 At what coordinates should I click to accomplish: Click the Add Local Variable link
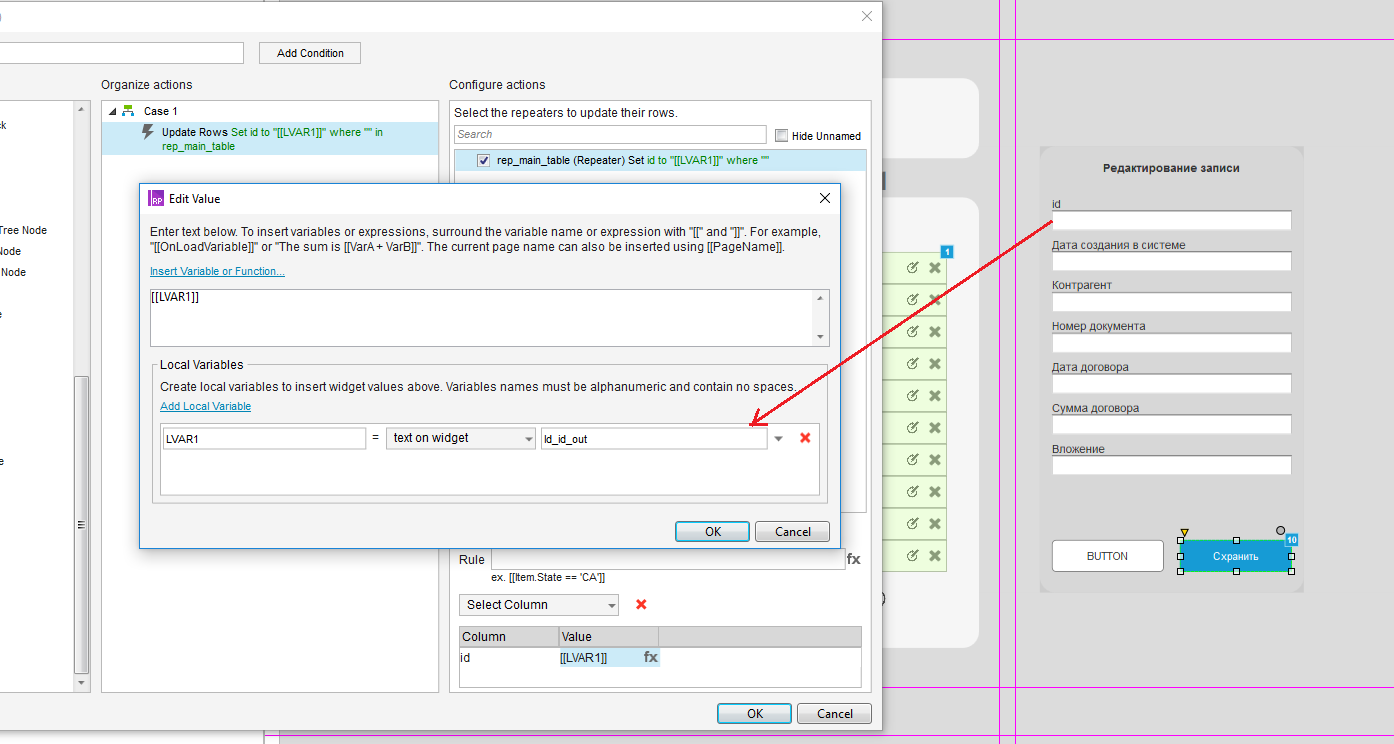point(205,406)
